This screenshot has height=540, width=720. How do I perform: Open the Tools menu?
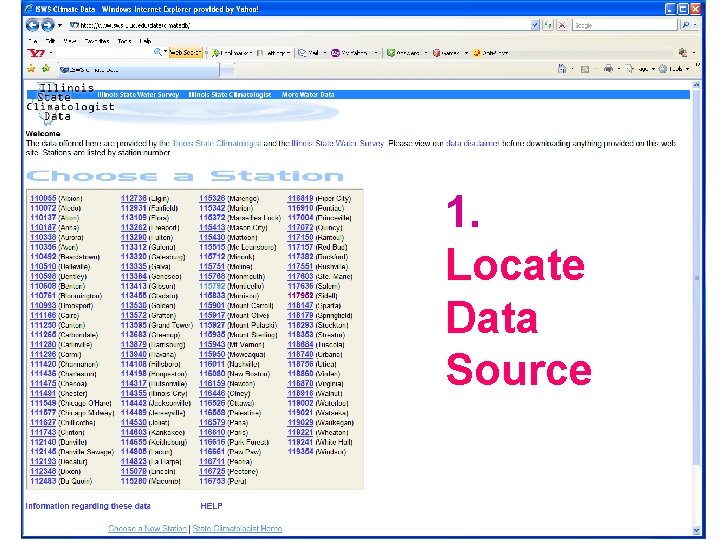click(x=124, y=41)
